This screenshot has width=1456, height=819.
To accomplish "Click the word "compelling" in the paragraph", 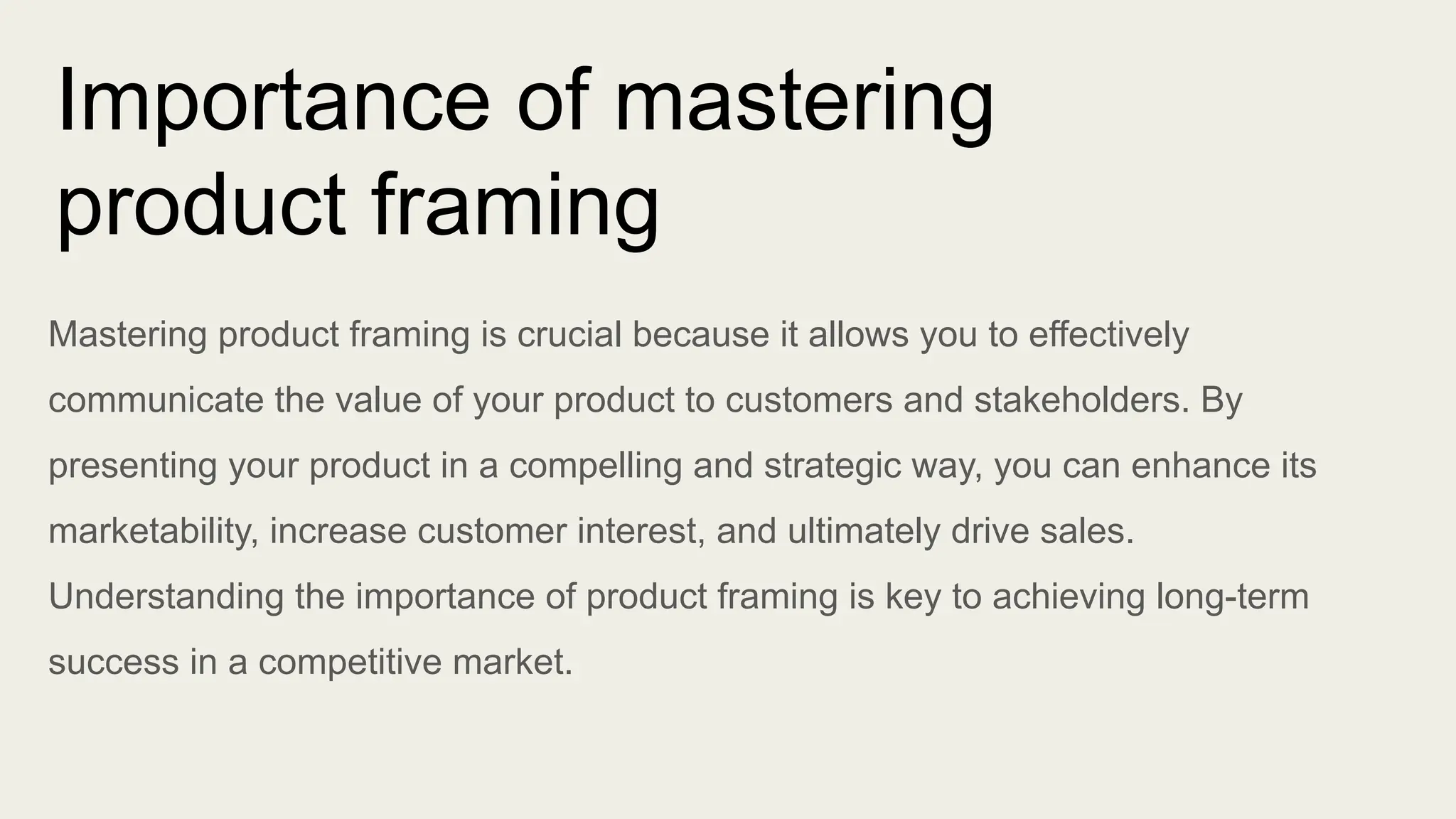I will (x=596, y=466).
